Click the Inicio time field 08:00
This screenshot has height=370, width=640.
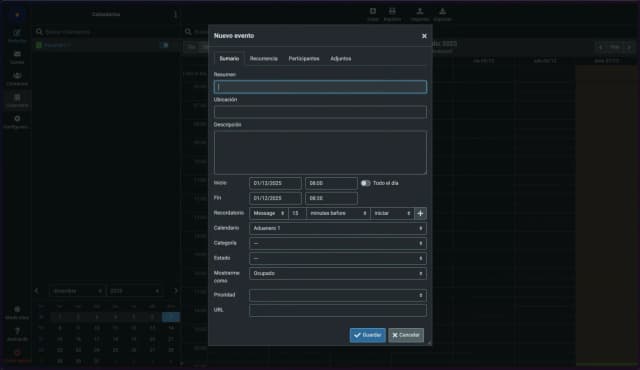(x=331, y=183)
